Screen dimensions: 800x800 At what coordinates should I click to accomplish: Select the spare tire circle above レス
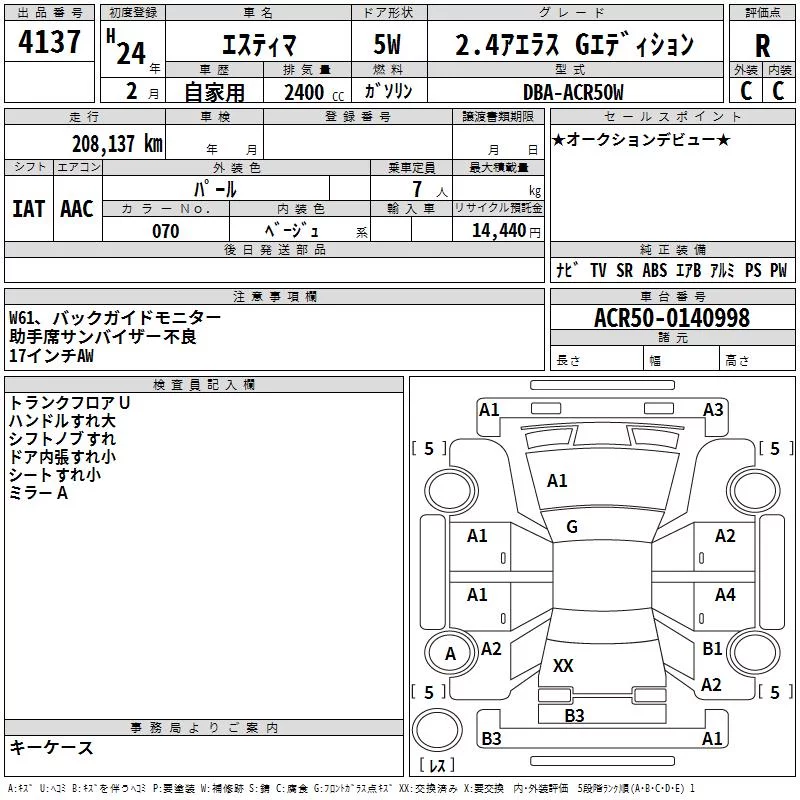(x=437, y=729)
